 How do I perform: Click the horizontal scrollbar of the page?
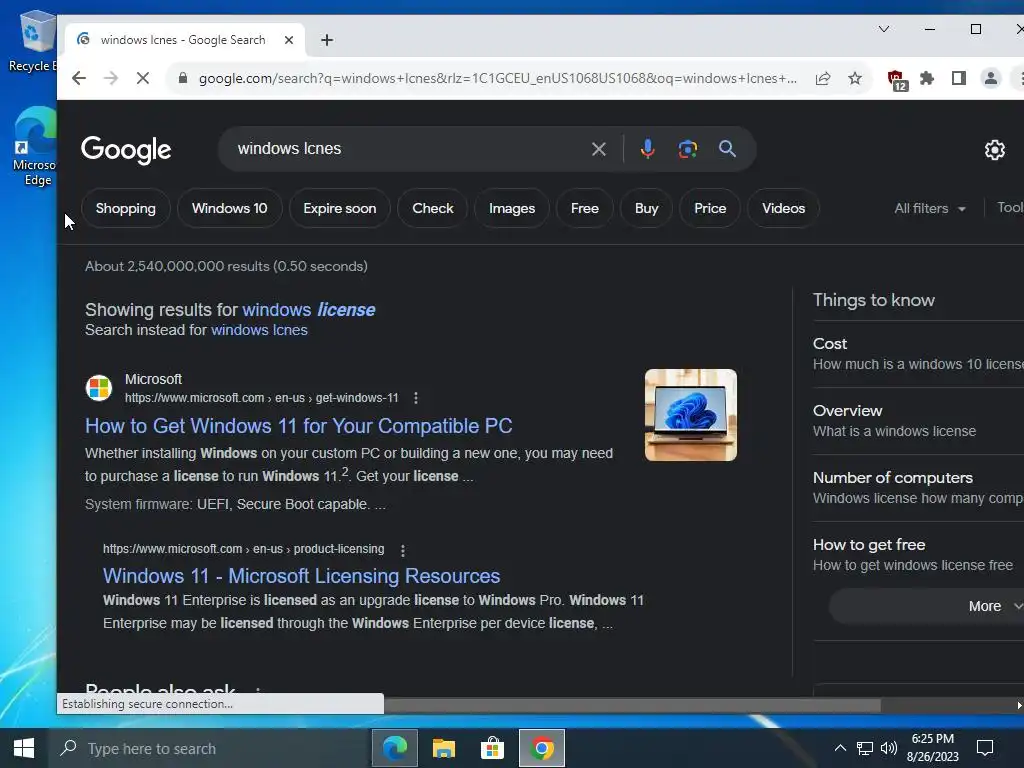632,705
